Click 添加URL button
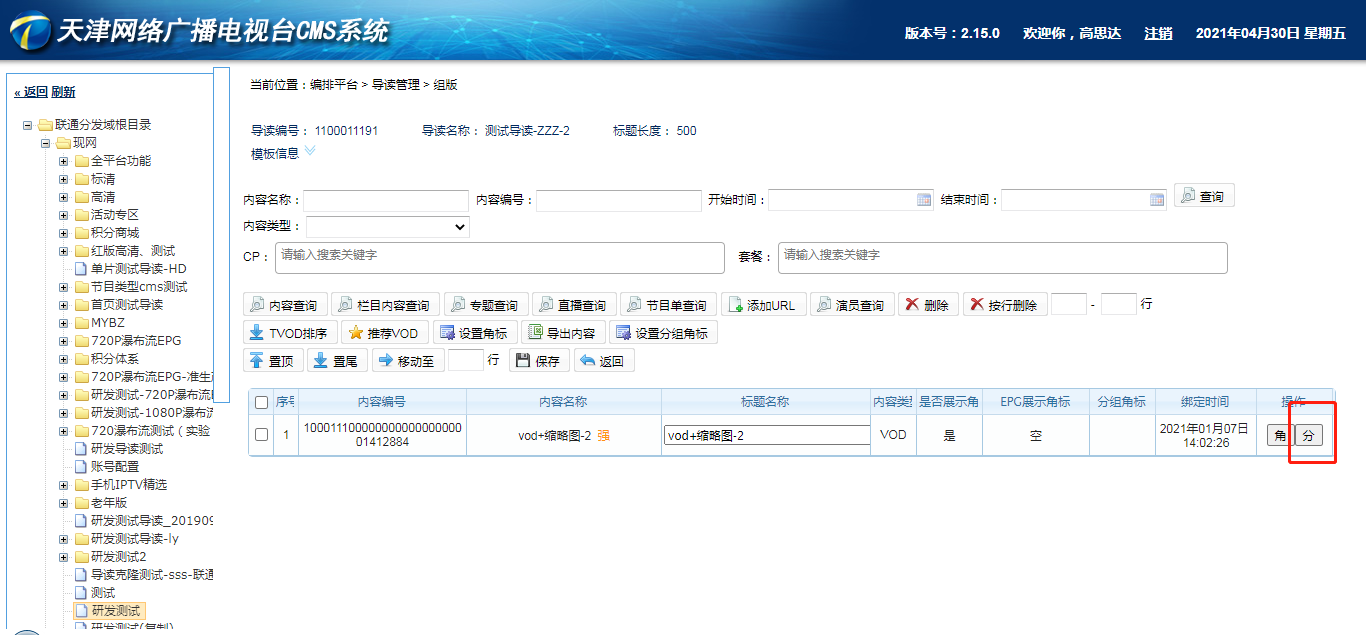The image size is (1366, 635). point(762,305)
